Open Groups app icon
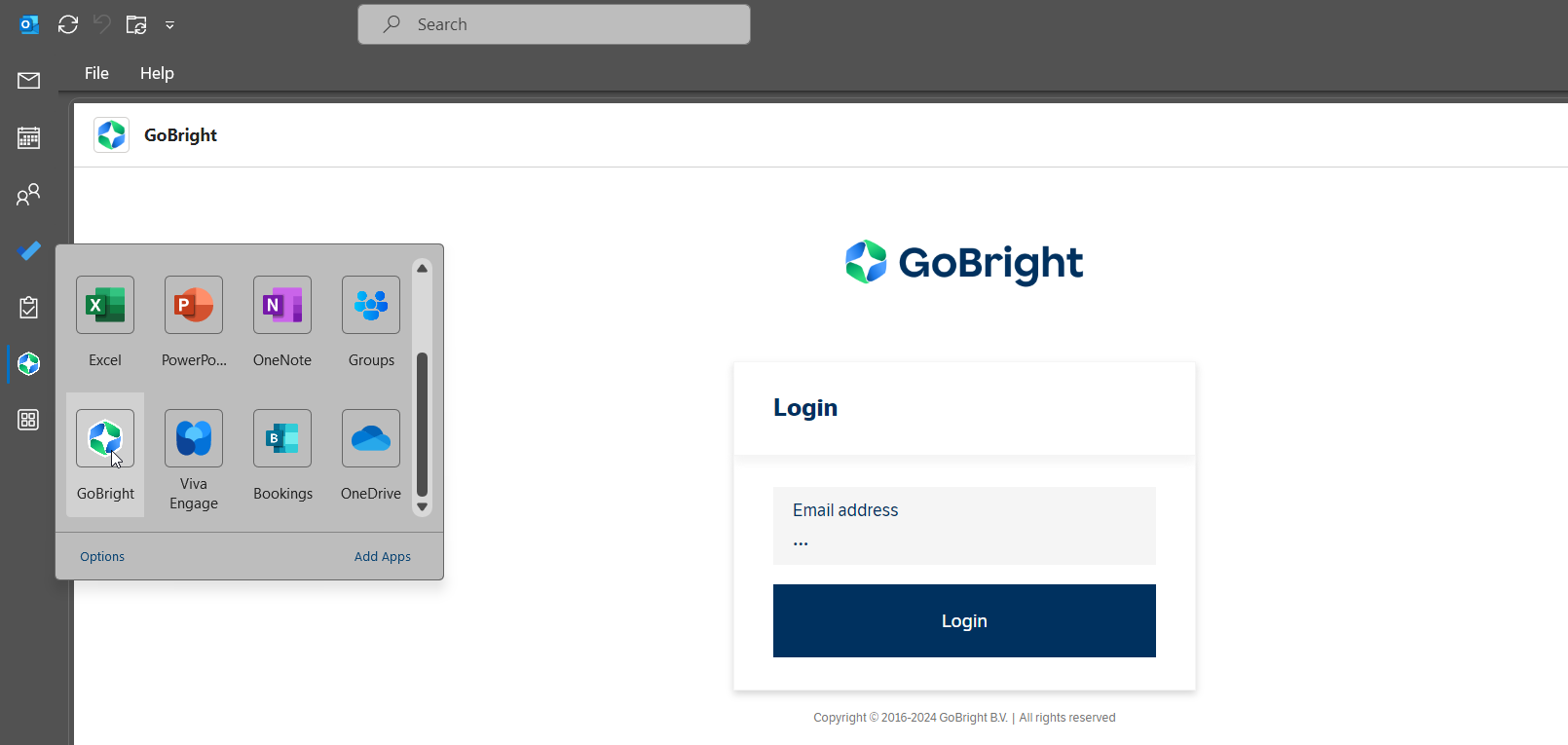This screenshot has width=1568, height=745. tap(371, 306)
